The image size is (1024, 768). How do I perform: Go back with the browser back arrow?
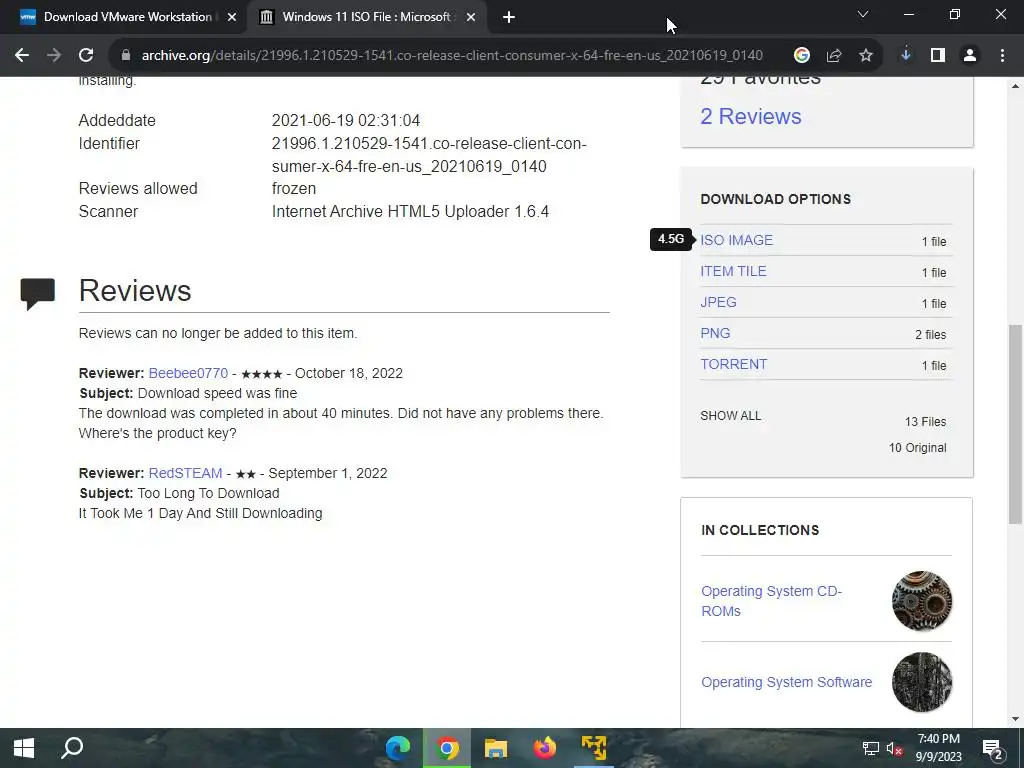point(22,56)
